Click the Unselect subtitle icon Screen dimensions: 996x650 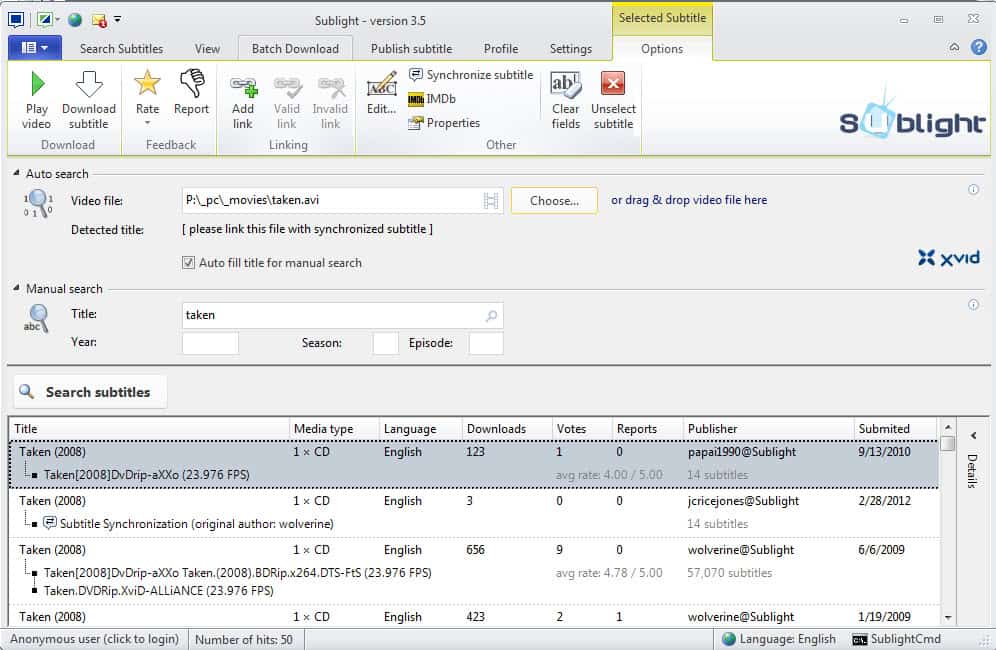point(612,98)
